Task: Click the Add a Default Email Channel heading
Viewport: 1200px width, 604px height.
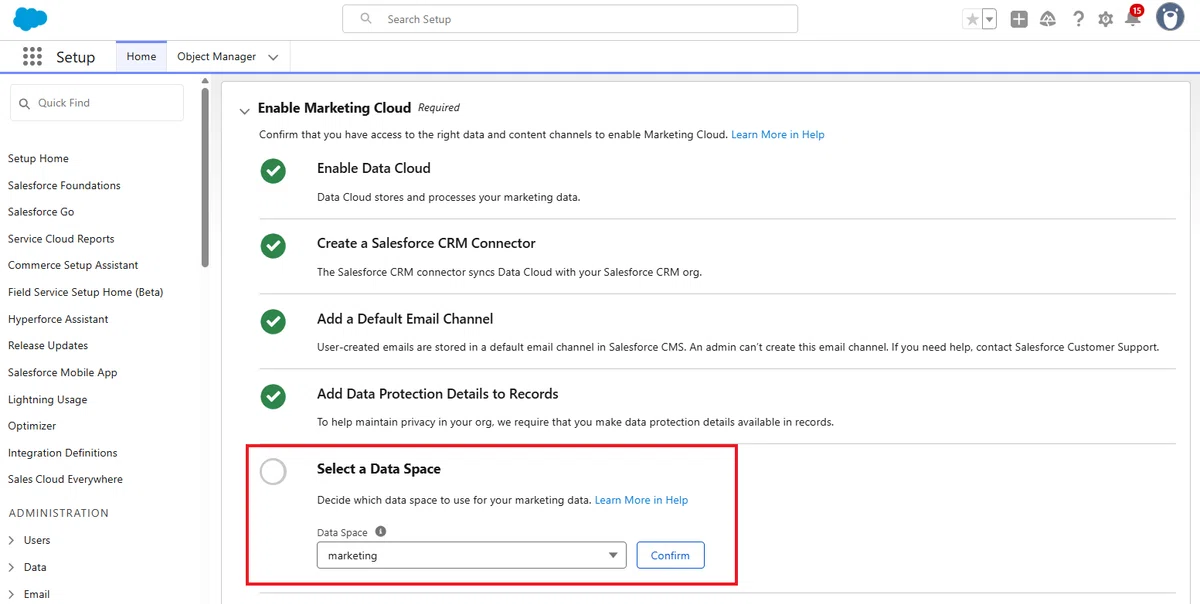Action: click(x=405, y=318)
